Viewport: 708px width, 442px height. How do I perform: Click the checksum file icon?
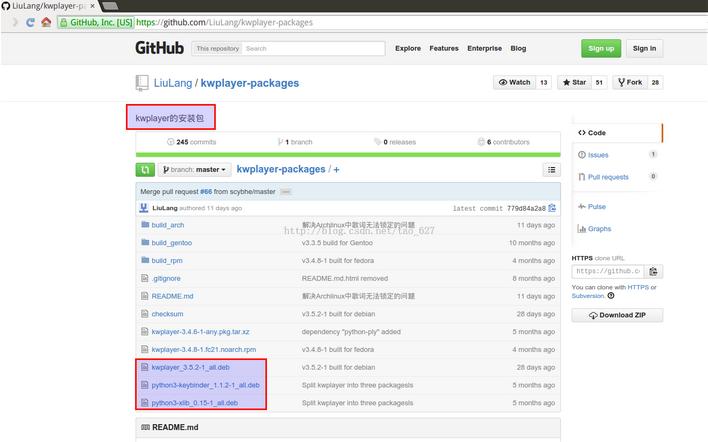click(144, 313)
